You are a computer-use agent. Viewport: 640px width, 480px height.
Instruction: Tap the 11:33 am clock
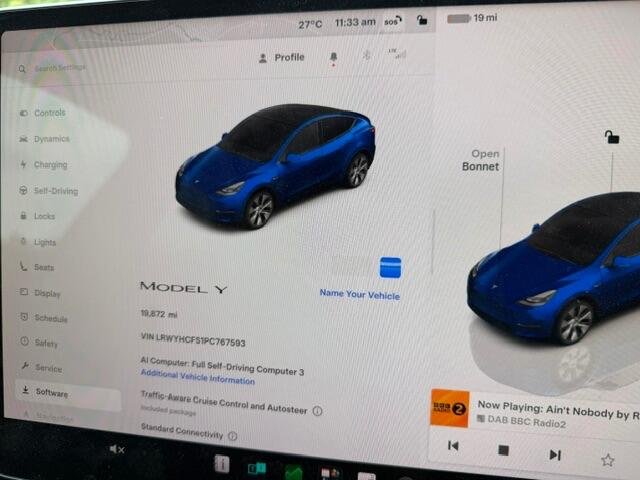pos(355,22)
